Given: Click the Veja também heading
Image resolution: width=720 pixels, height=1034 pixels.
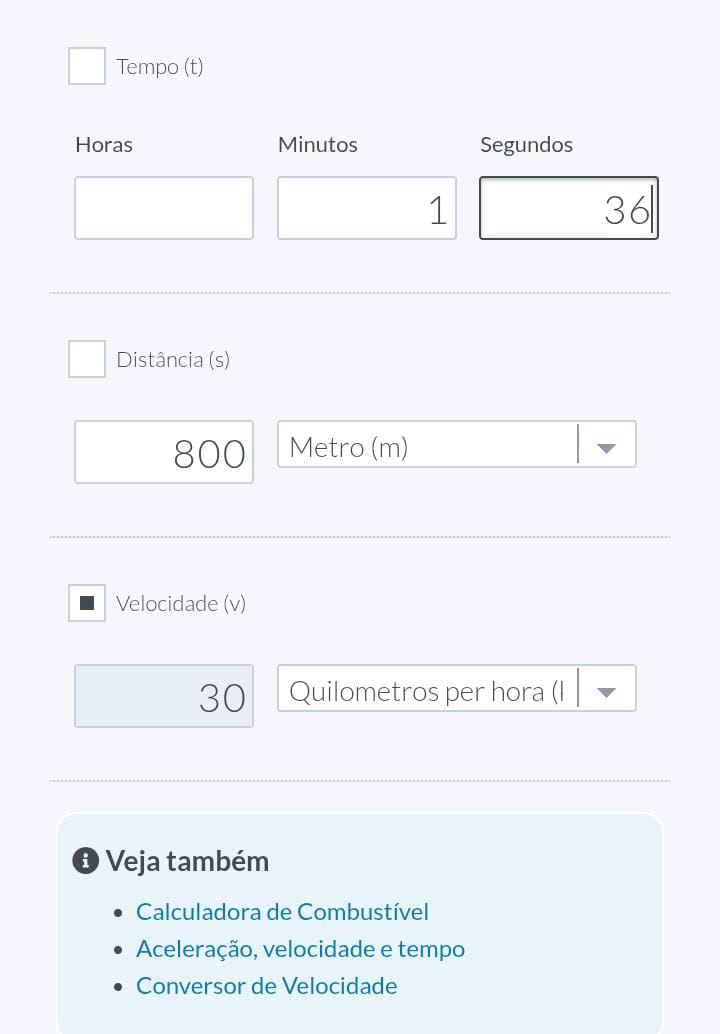Looking at the screenshot, I should point(187,861).
